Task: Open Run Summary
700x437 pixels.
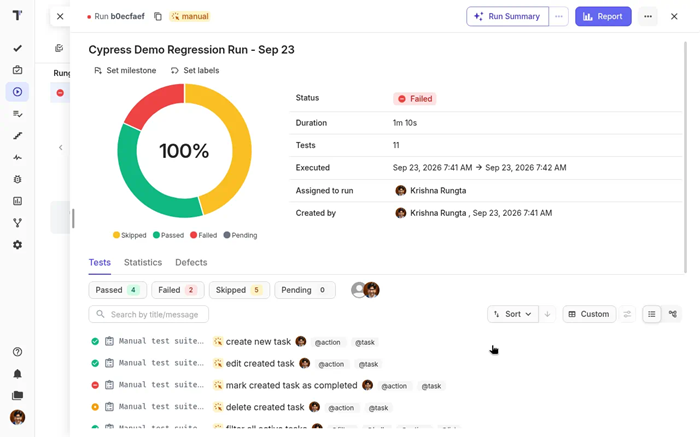Action: [x=508, y=17]
